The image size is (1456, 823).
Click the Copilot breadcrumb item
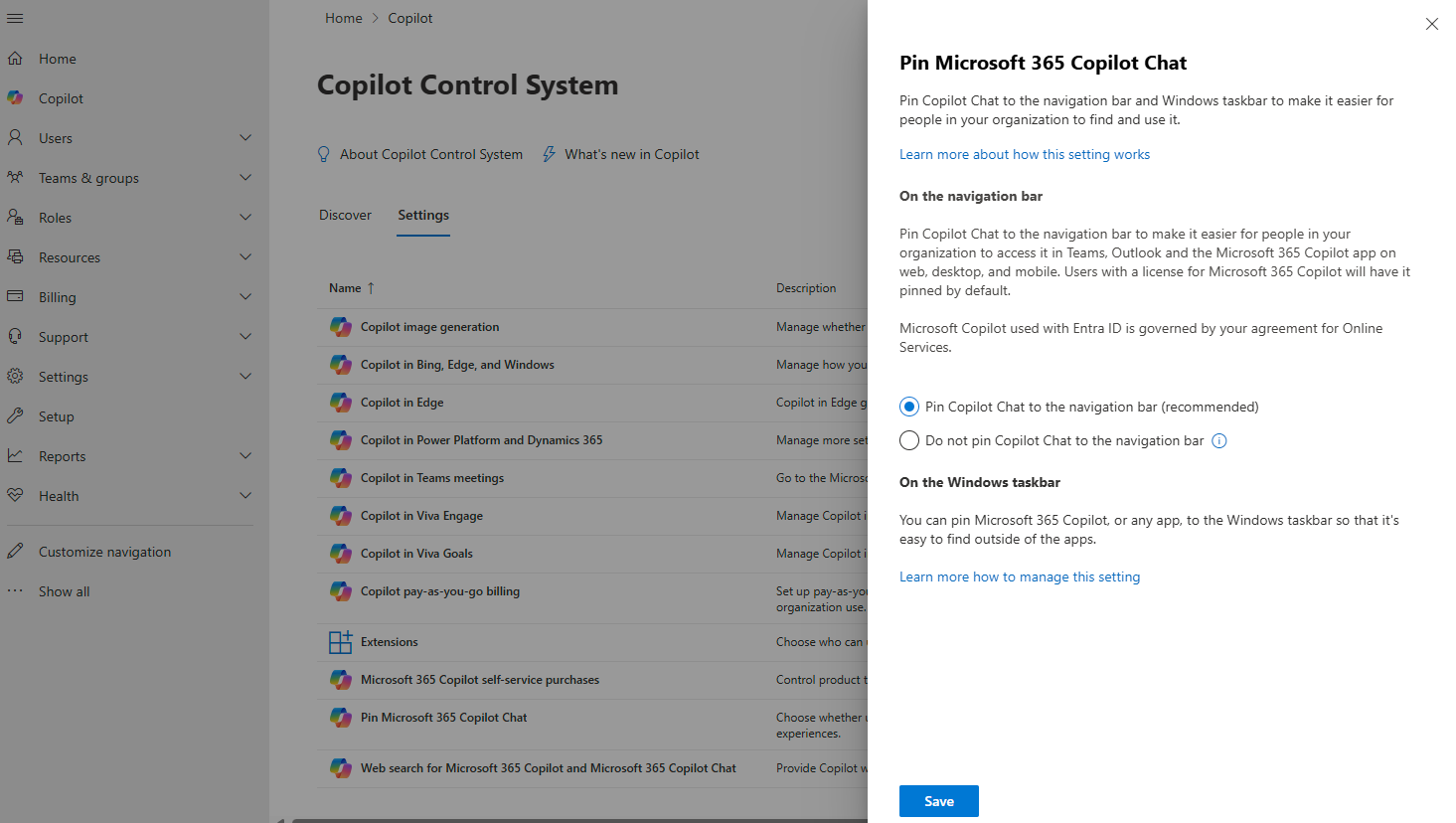tap(410, 18)
